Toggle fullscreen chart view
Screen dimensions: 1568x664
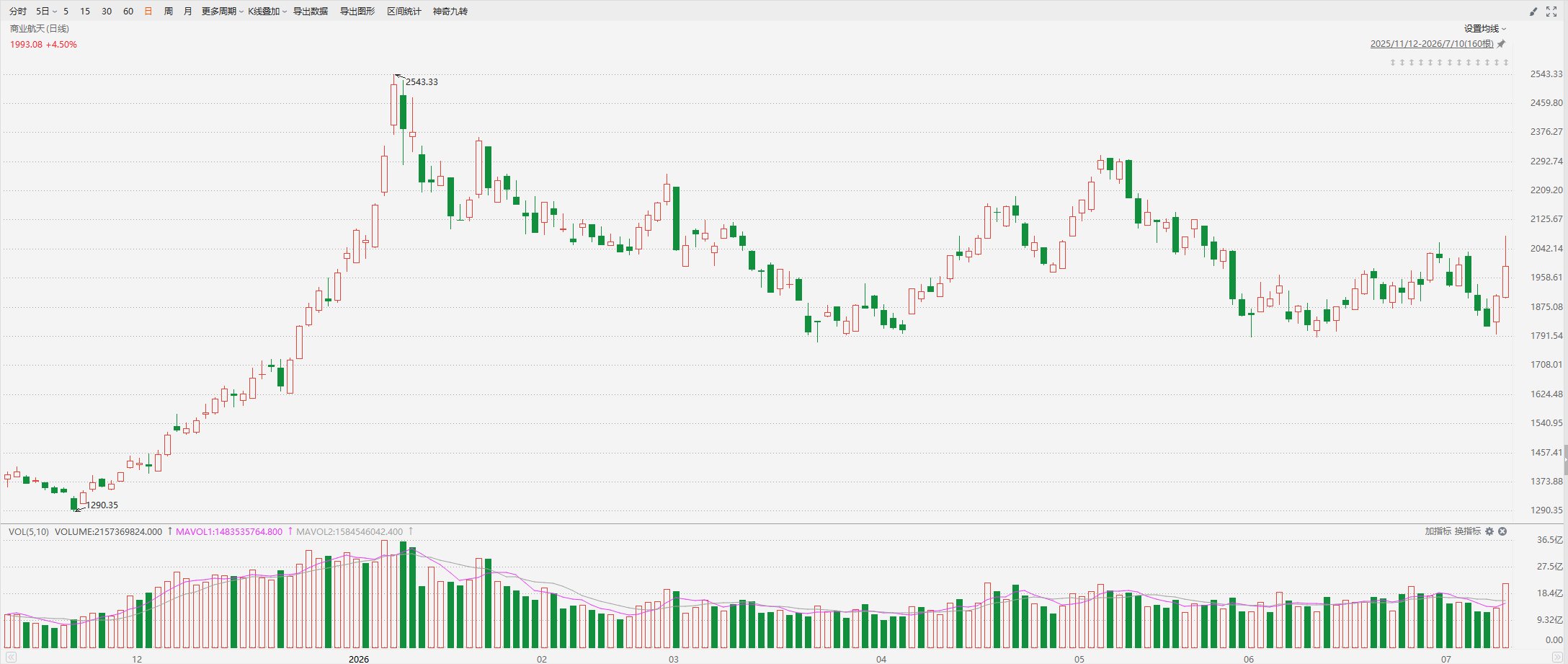pos(1551,12)
